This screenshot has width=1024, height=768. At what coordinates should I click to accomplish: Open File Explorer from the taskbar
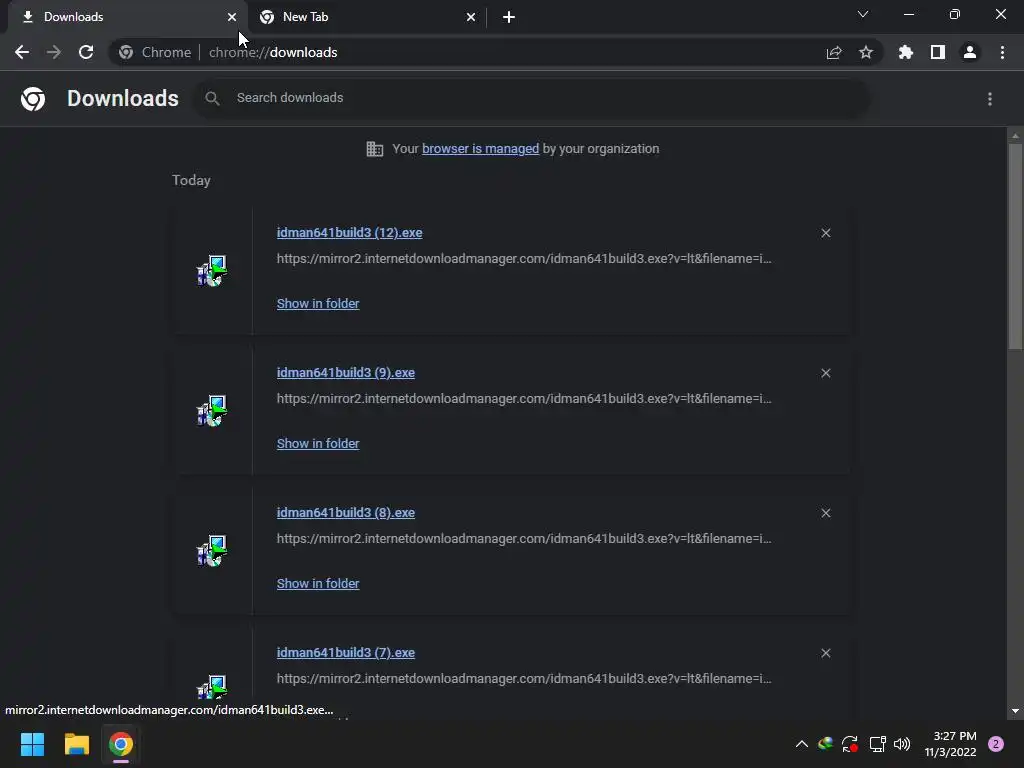tap(76, 744)
